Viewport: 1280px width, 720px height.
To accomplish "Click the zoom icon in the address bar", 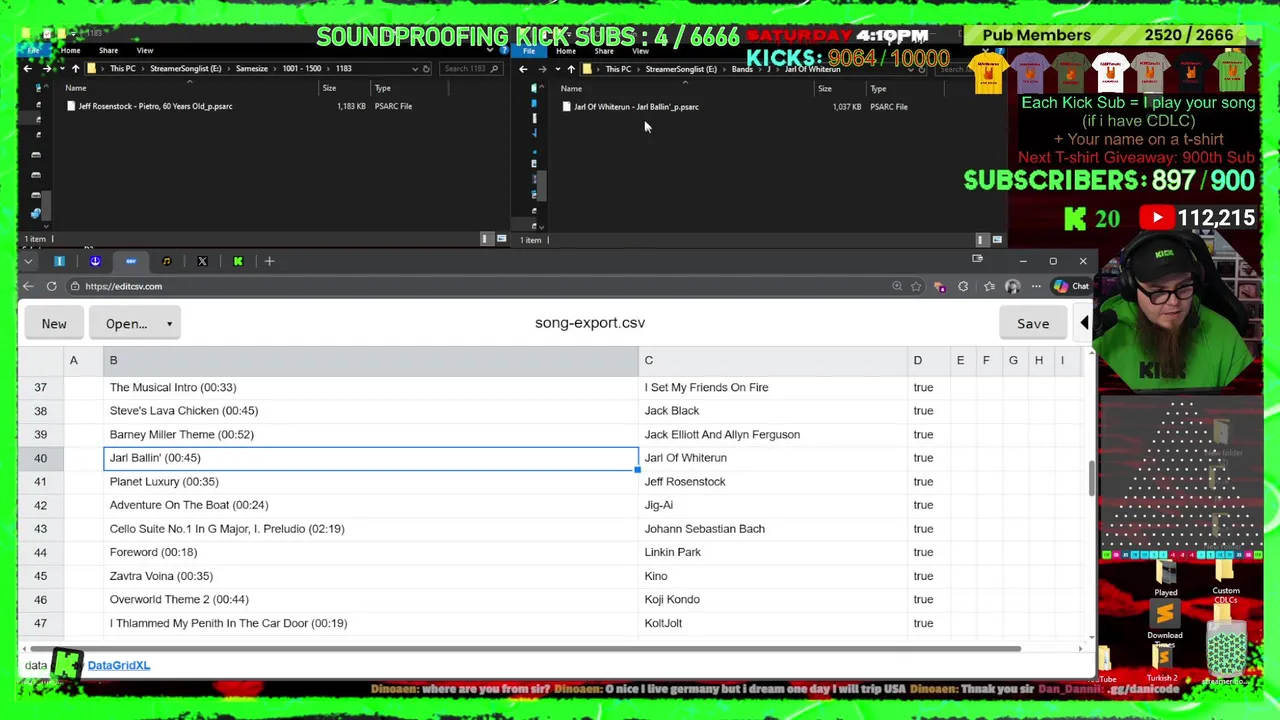I will click(897, 286).
